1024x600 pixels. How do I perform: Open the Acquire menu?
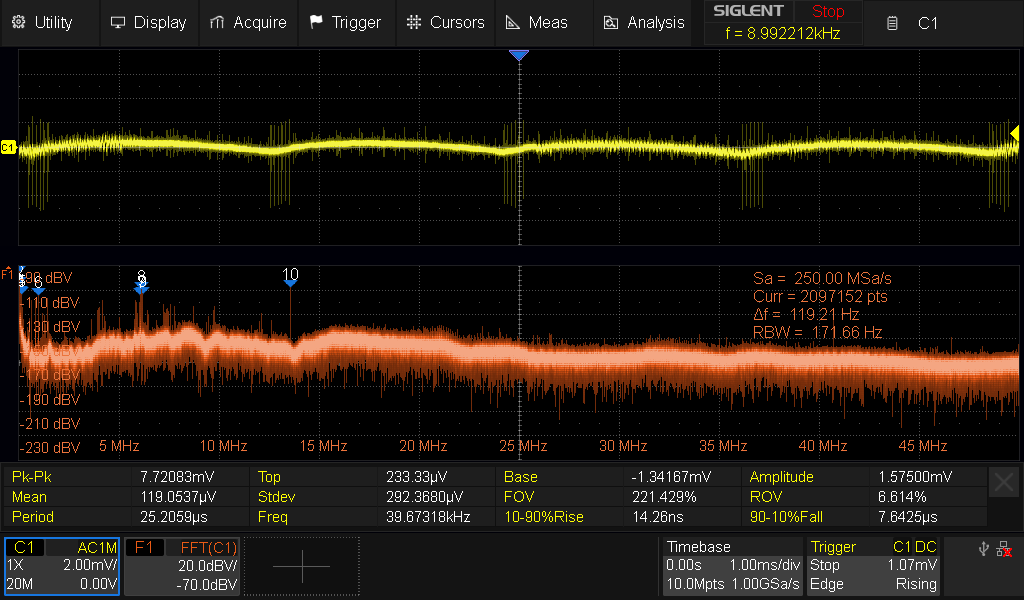pos(248,22)
